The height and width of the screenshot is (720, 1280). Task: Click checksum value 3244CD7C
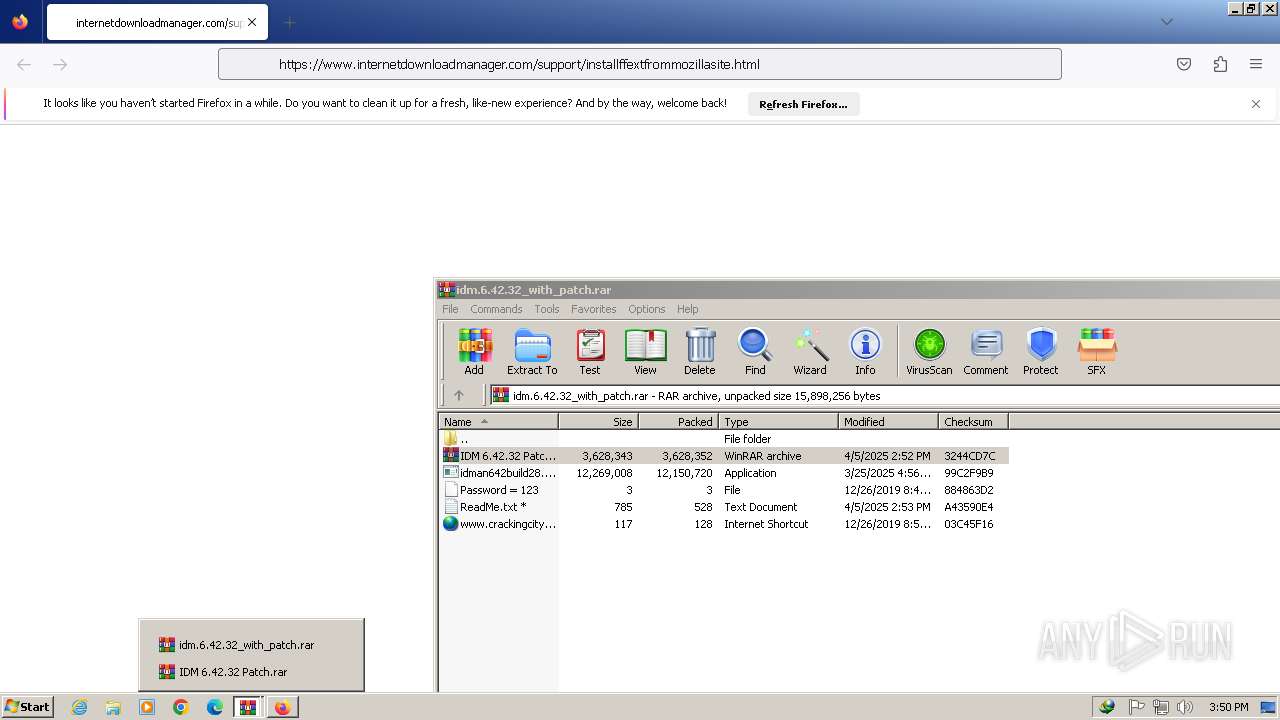969,456
